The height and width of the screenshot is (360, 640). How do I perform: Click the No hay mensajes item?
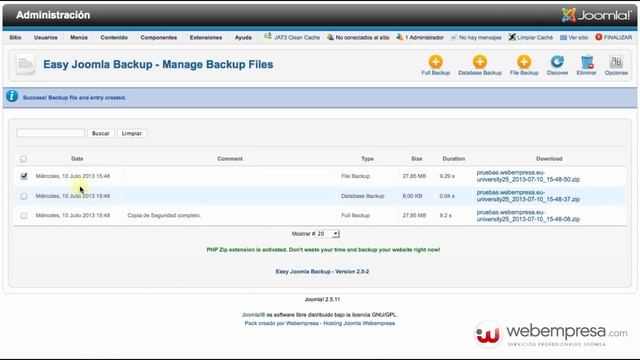(476, 37)
